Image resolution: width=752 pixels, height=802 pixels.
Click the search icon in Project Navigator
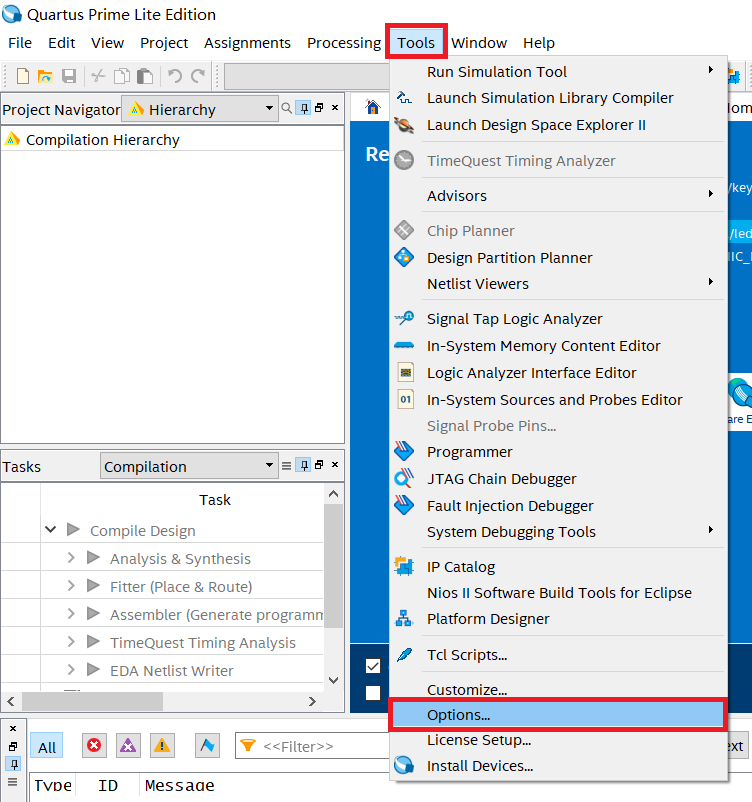point(287,108)
